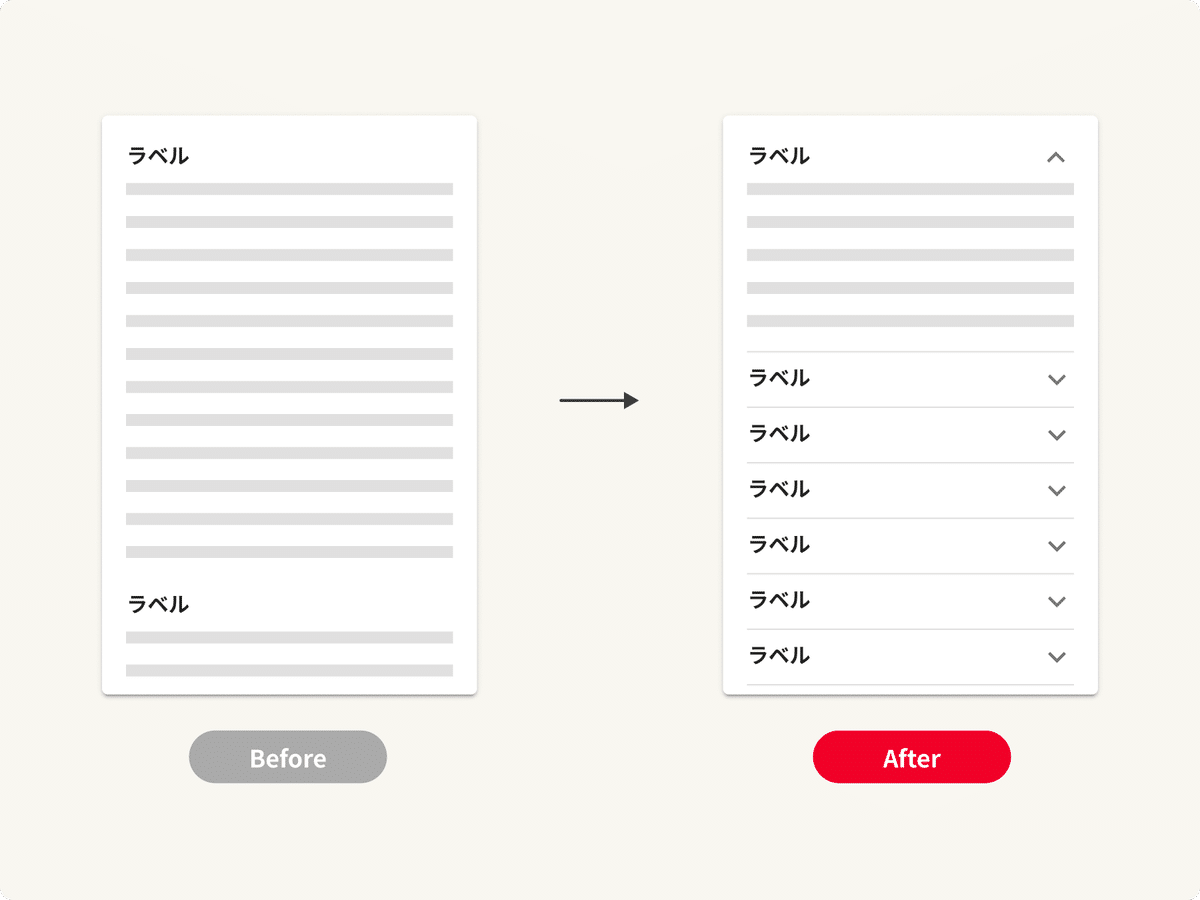
Task: Expand the fifth accordion row via its chevron
Action: click(1056, 546)
